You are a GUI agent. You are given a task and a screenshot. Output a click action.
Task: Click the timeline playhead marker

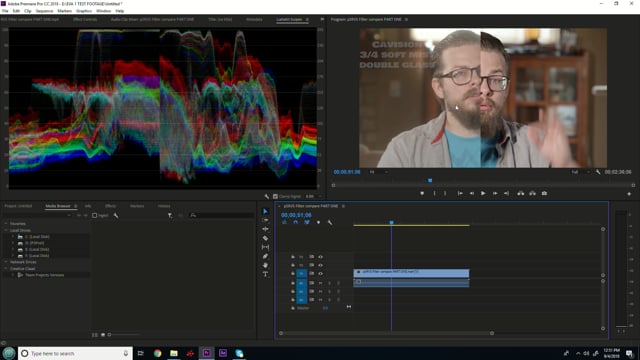[391, 222]
